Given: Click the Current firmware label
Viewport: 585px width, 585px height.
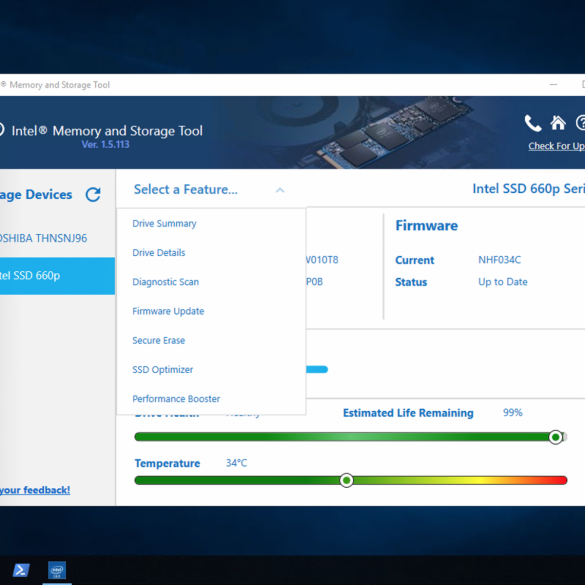Looking at the screenshot, I should pyautogui.click(x=414, y=260).
